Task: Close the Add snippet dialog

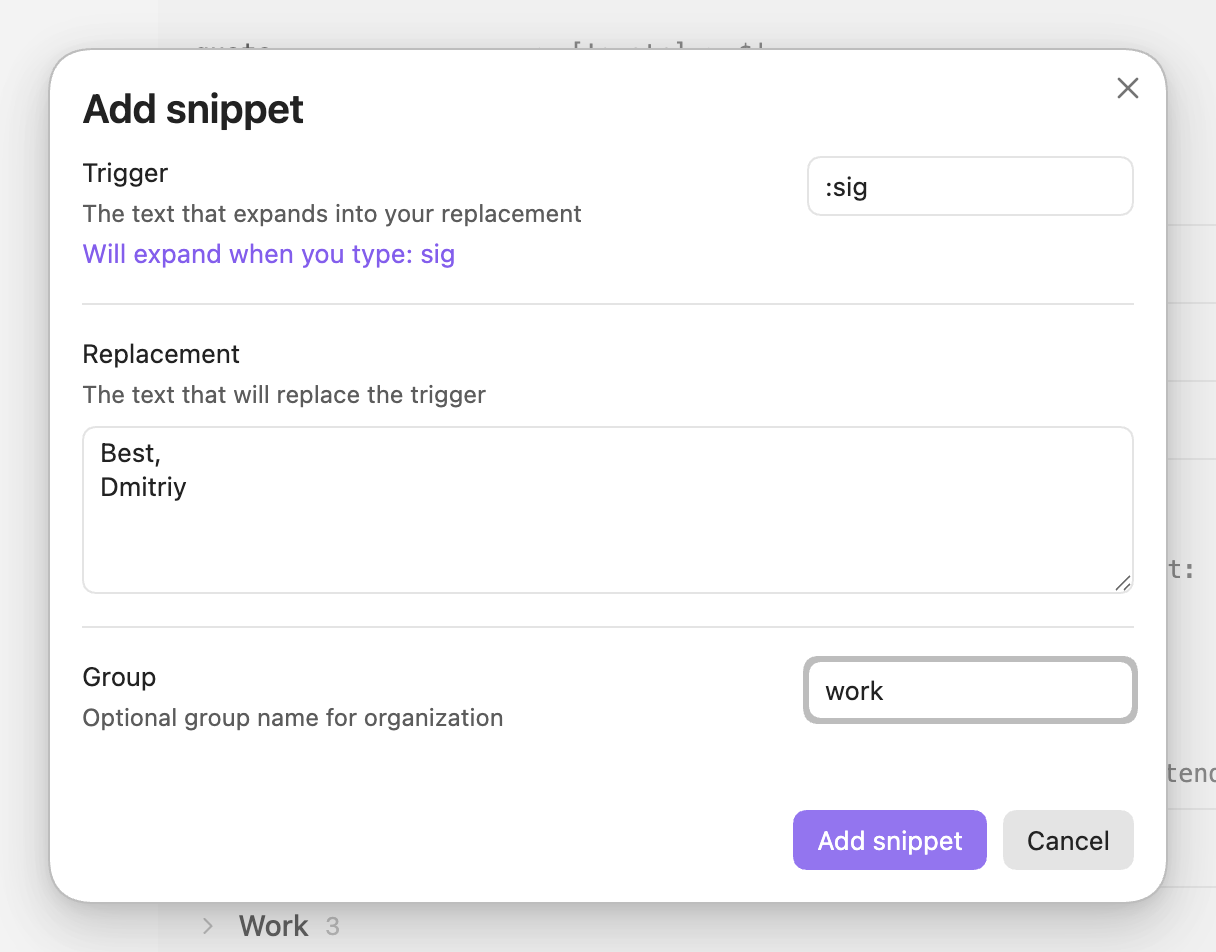Action: point(1128,88)
